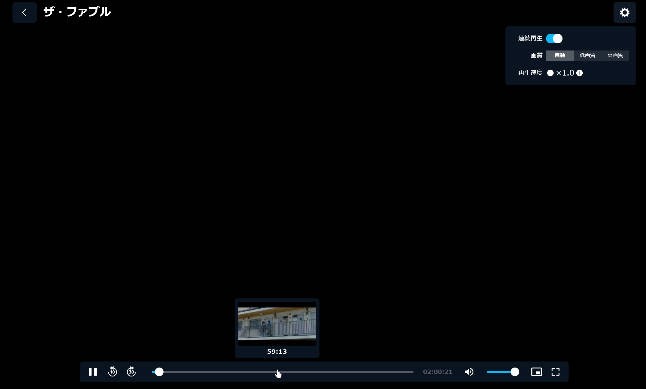Enter fullscreen mode
Viewport: 646px width, 389px height.
(556, 372)
